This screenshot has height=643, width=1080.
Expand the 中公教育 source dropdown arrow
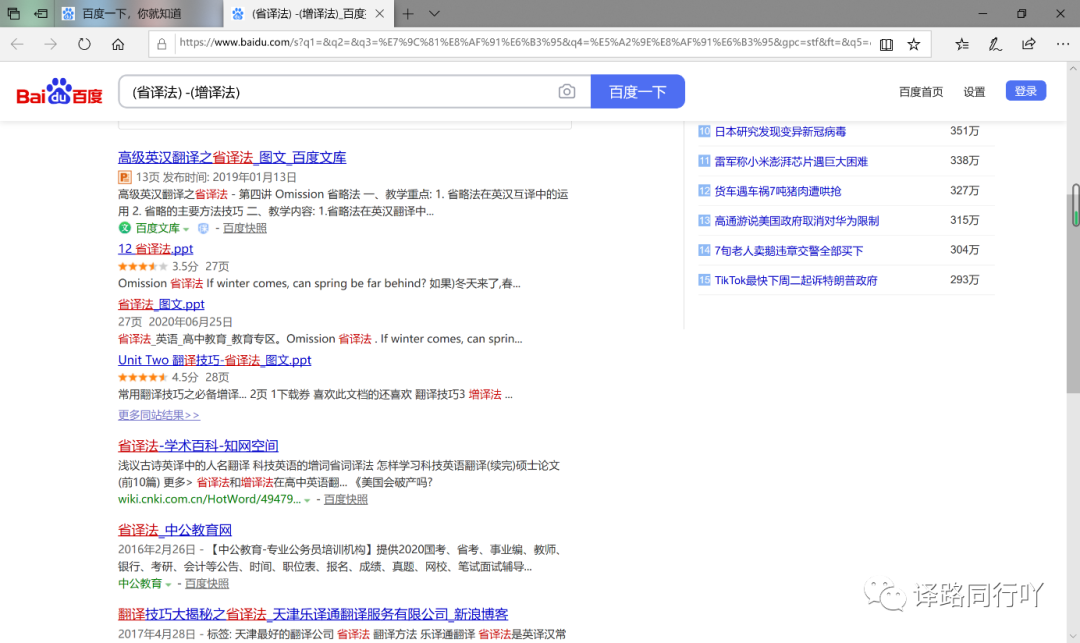coord(168,584)
